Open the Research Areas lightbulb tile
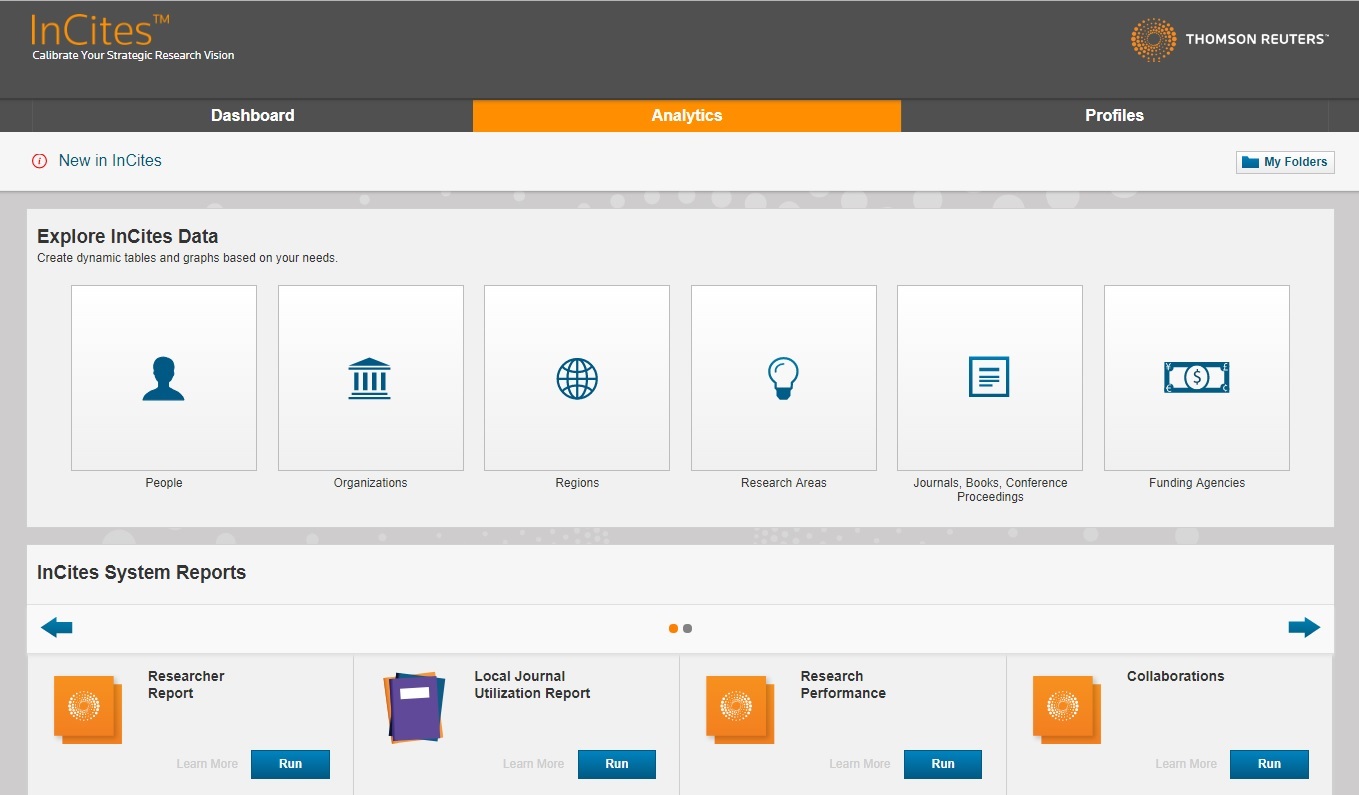Screen dimensions: 1359x795 coord(783,378)
